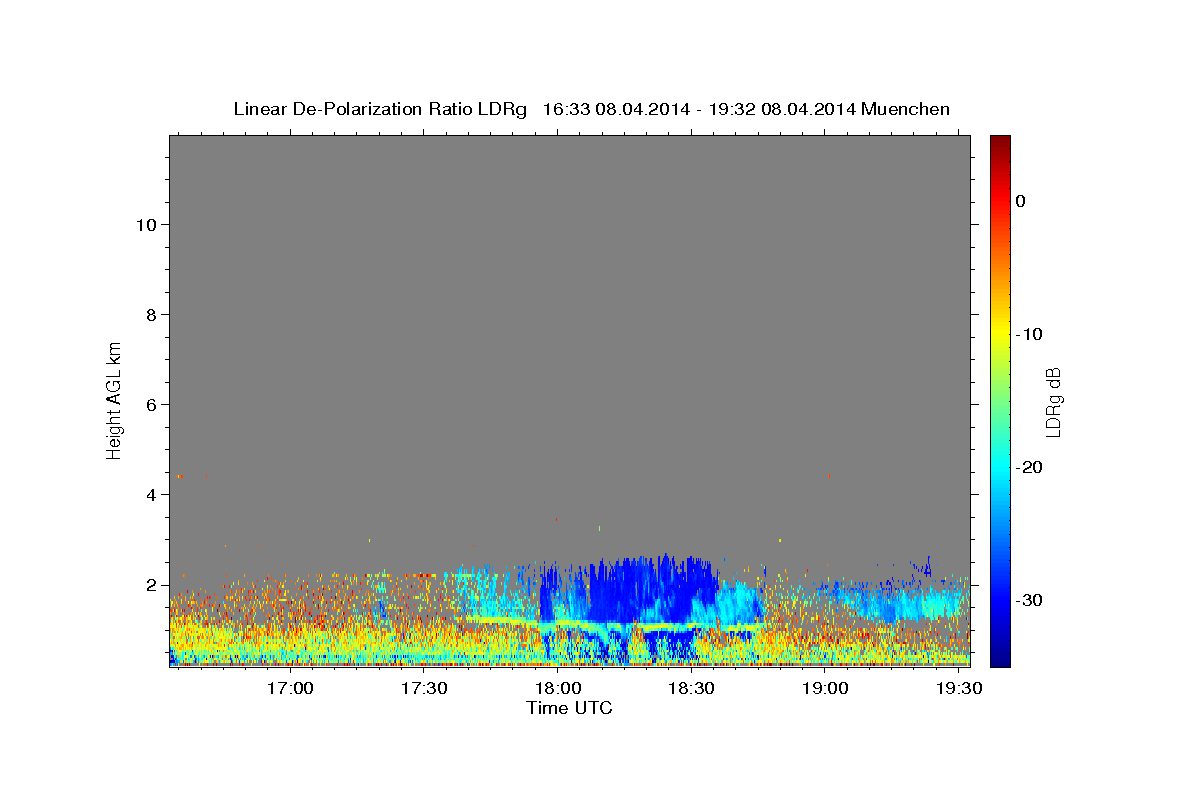This screenshot has height=800, width=1200.
Task: Click the colorbar value -10
Action: 1030,334
